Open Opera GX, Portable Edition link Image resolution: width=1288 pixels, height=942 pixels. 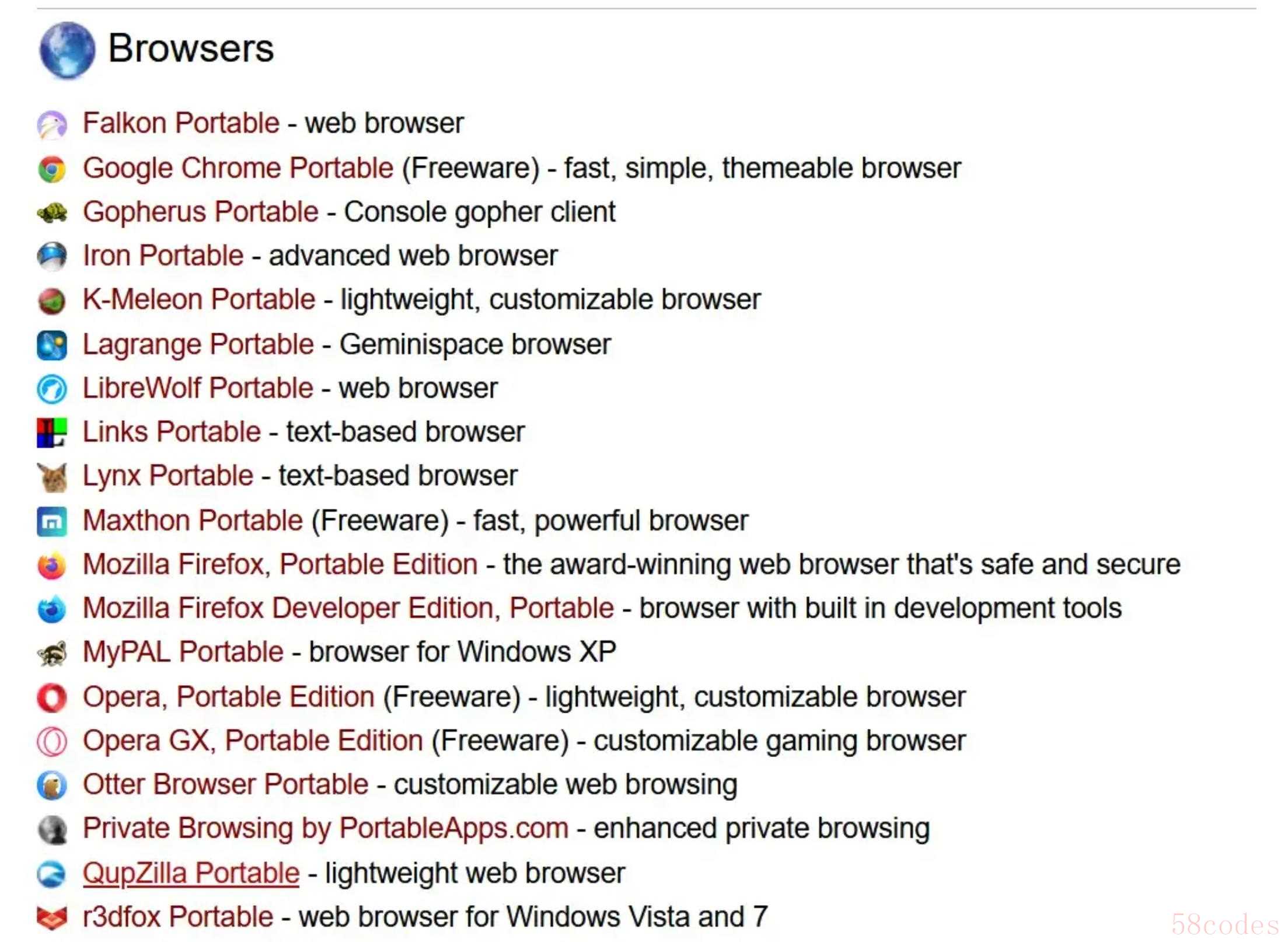point(253,741)
